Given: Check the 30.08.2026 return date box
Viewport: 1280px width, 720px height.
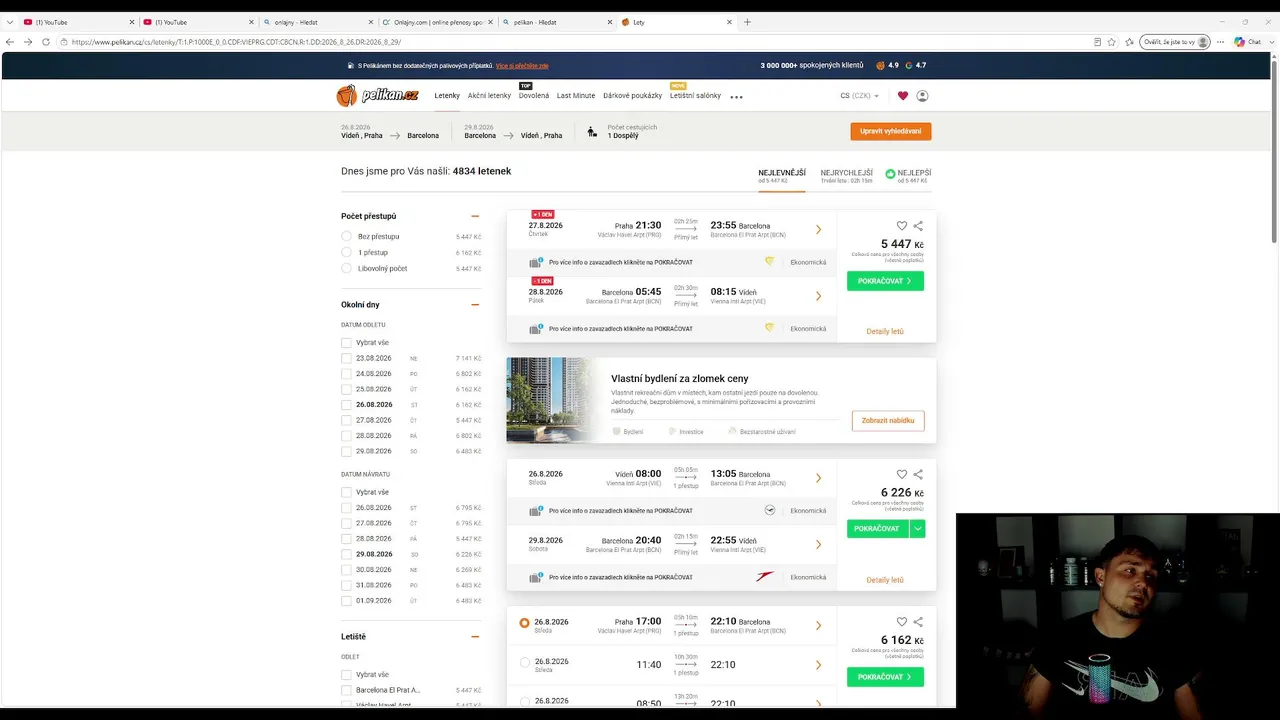Looking at the screenshot, I should tap(346, 569).
